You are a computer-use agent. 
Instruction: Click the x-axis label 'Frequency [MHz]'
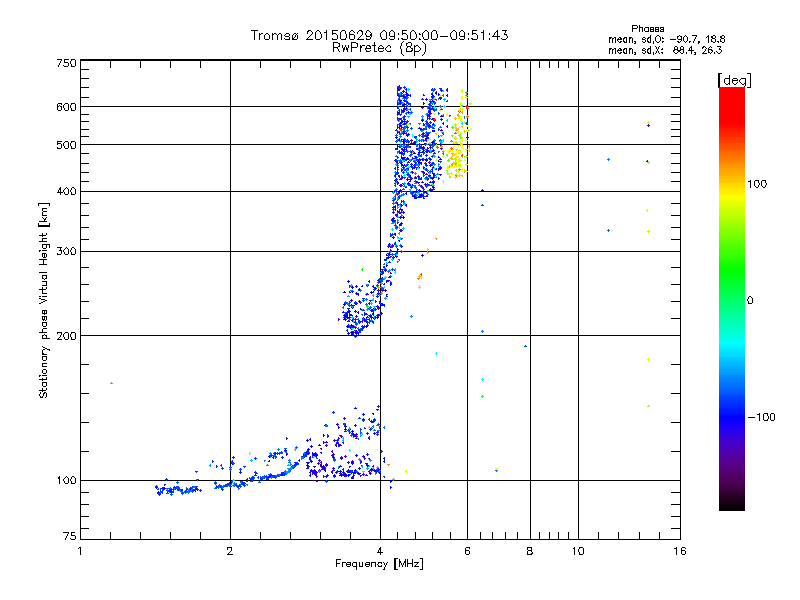[x=379, y=564]
